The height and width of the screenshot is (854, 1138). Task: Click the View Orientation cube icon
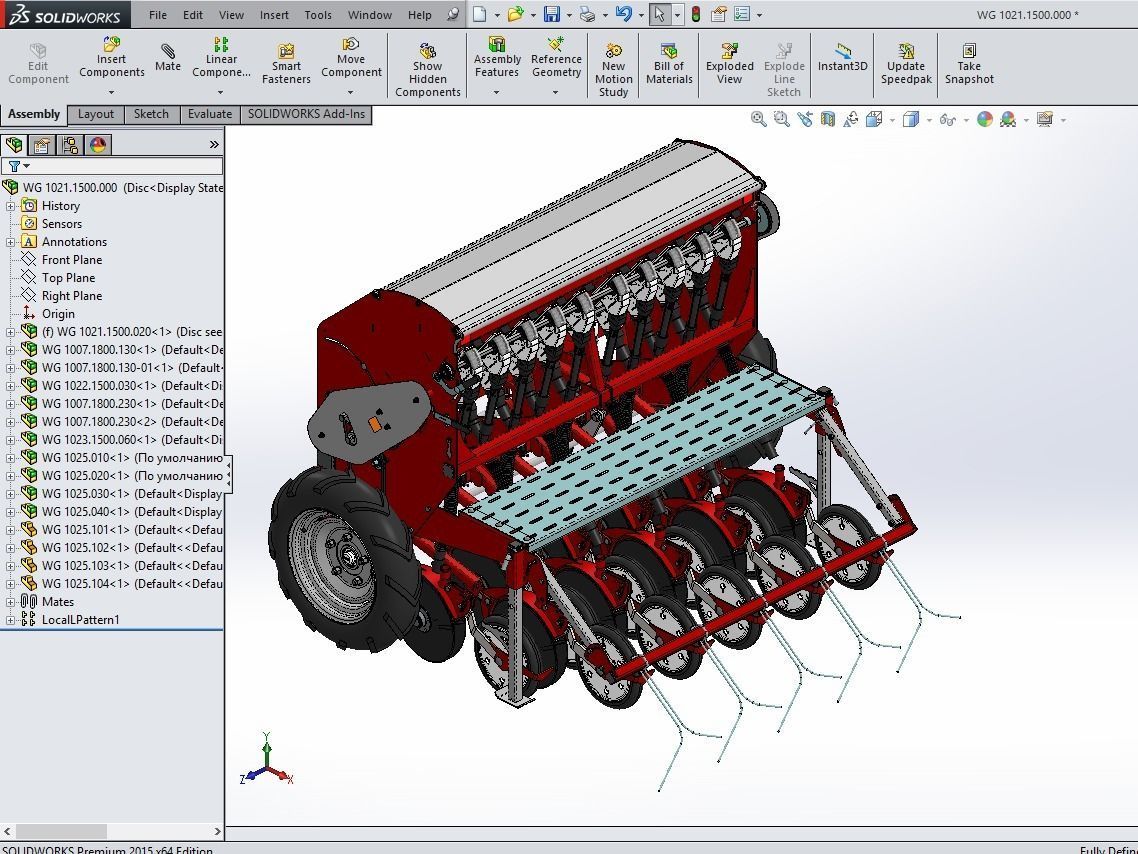coord(873,119)
